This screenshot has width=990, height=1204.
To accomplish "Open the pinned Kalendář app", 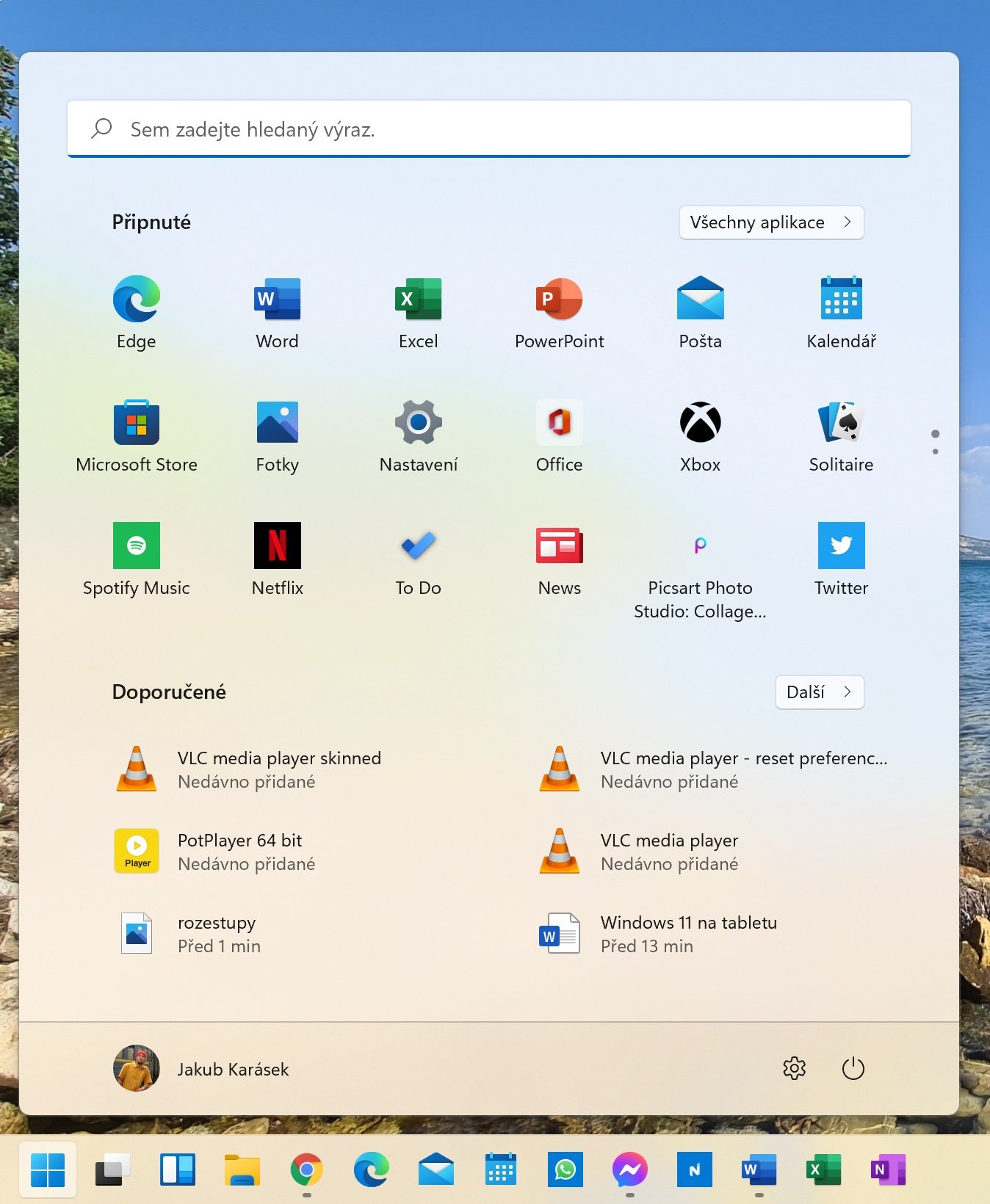I will (x=842, y=313).
